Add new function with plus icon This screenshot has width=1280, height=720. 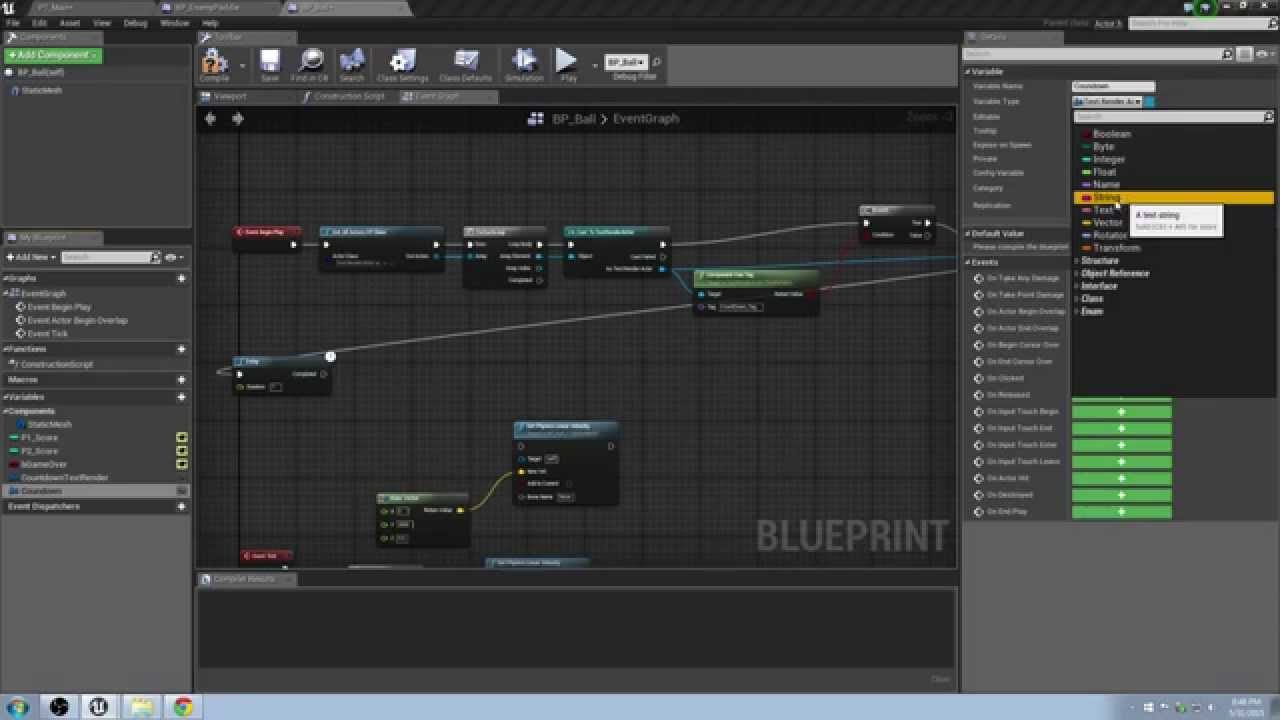181,349
